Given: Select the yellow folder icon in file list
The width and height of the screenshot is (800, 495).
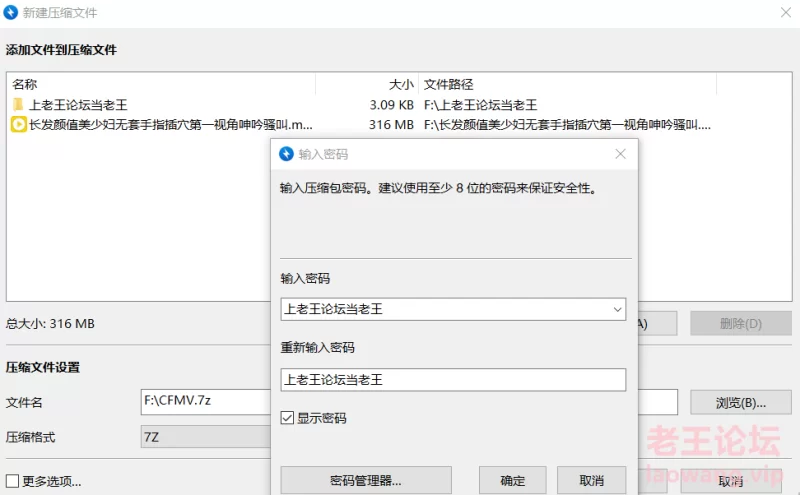Looking at the screenshot, I should 18,105.
